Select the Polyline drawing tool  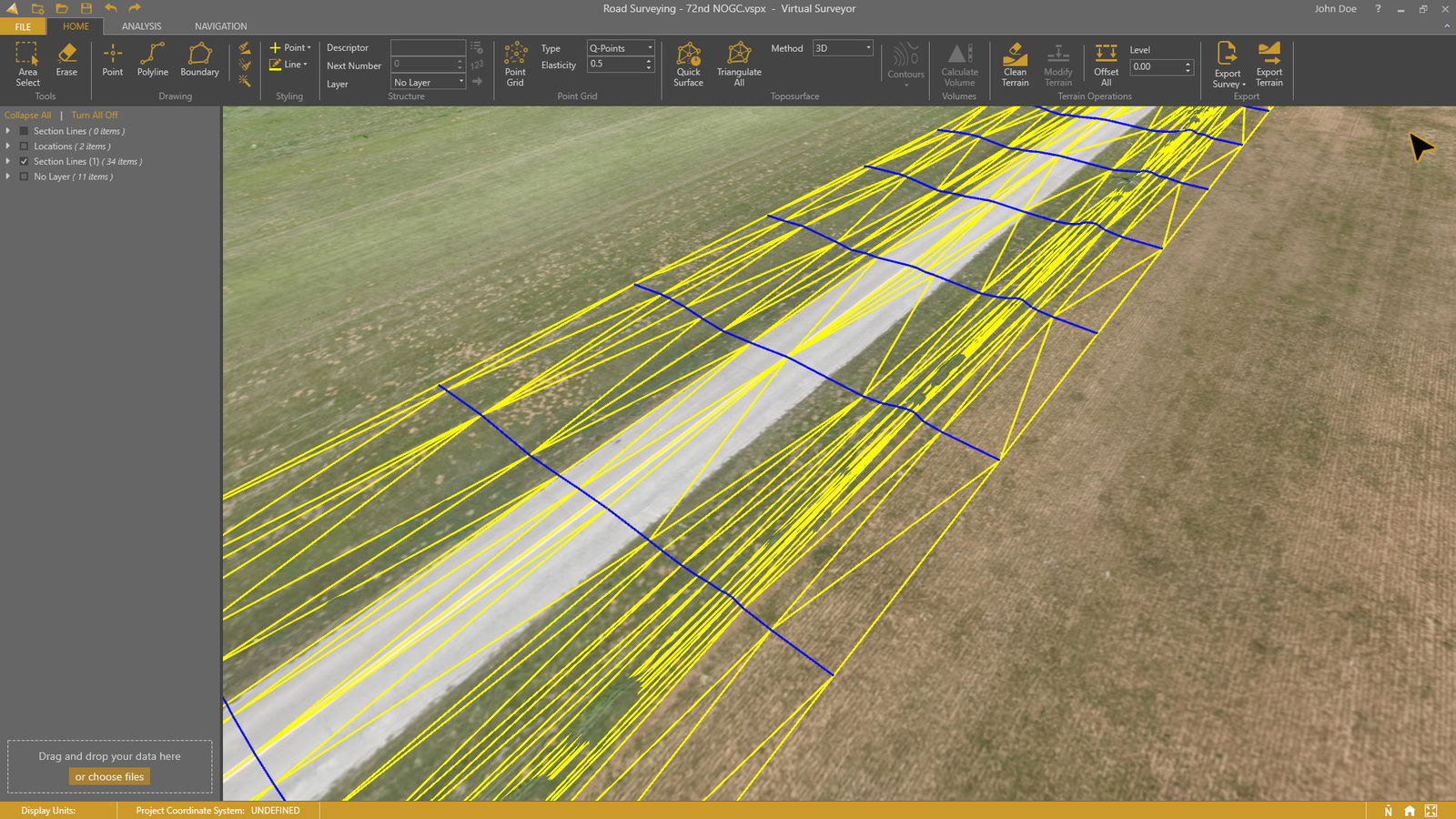click(152, 64)
